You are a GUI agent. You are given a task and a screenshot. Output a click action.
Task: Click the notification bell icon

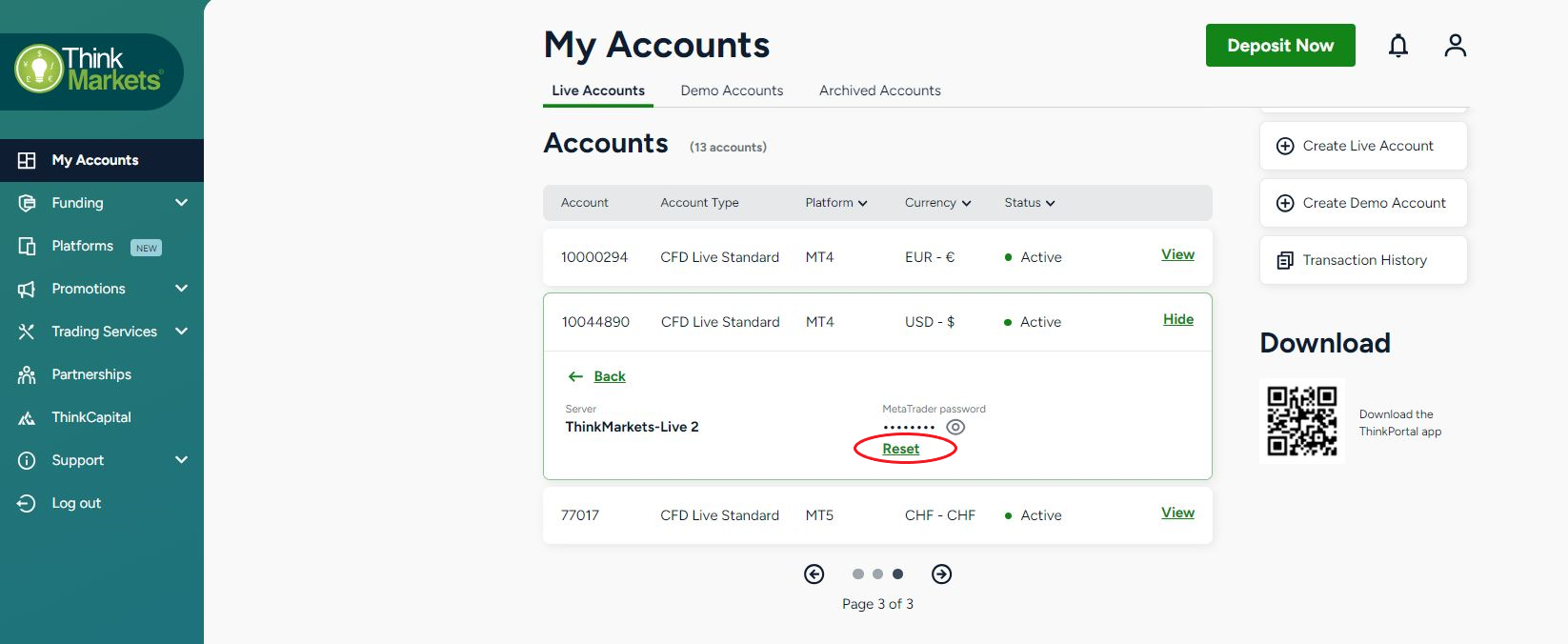tap(1397, 46)
